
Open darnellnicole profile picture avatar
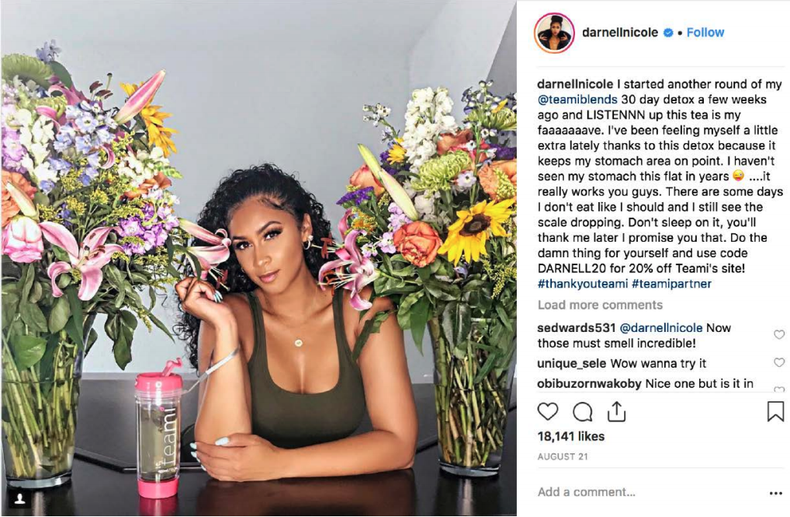[x=554, y=33]
